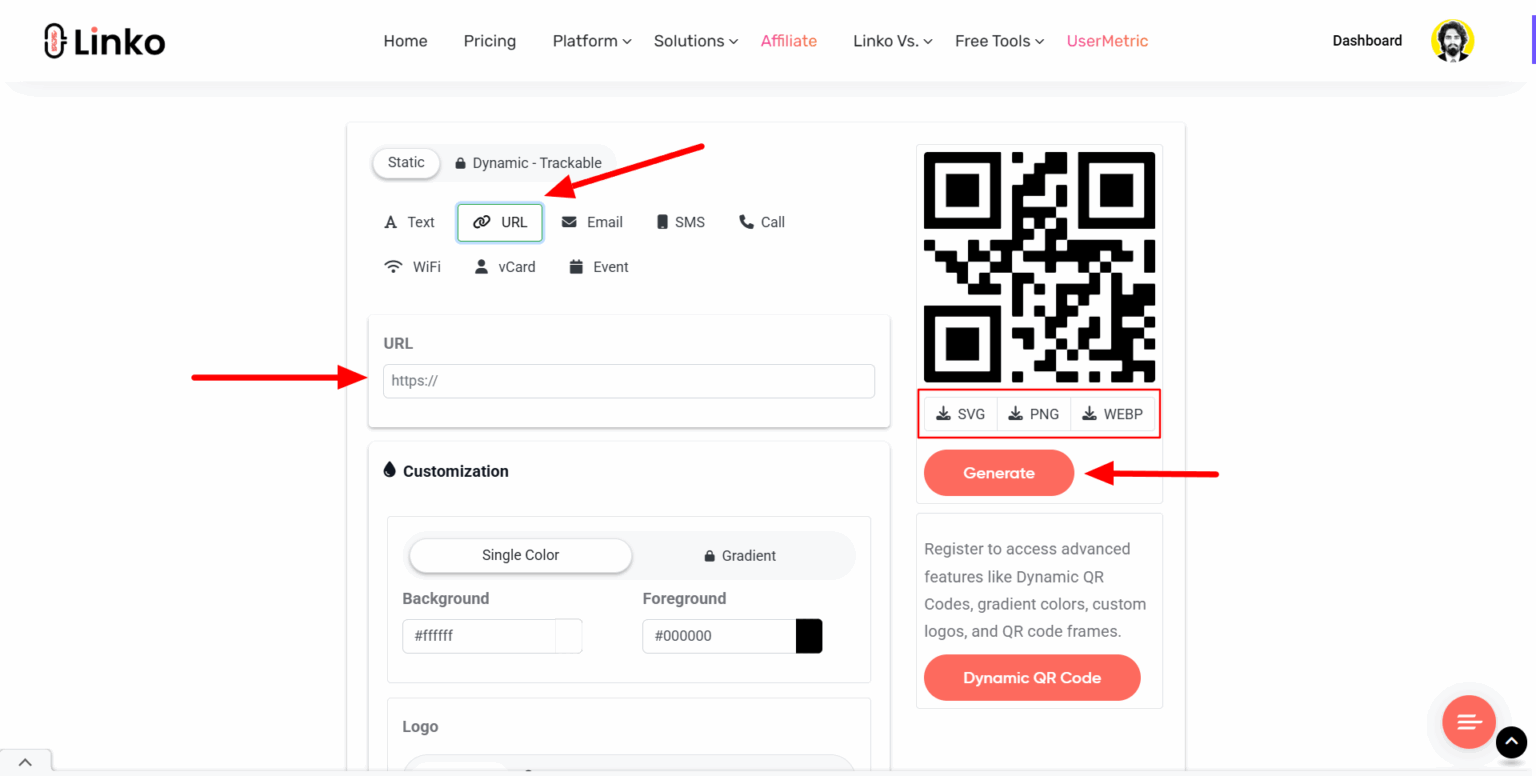Screen dimensions: 1536x776
Task: Select the Text QR code type
Action: coord(408,222)
